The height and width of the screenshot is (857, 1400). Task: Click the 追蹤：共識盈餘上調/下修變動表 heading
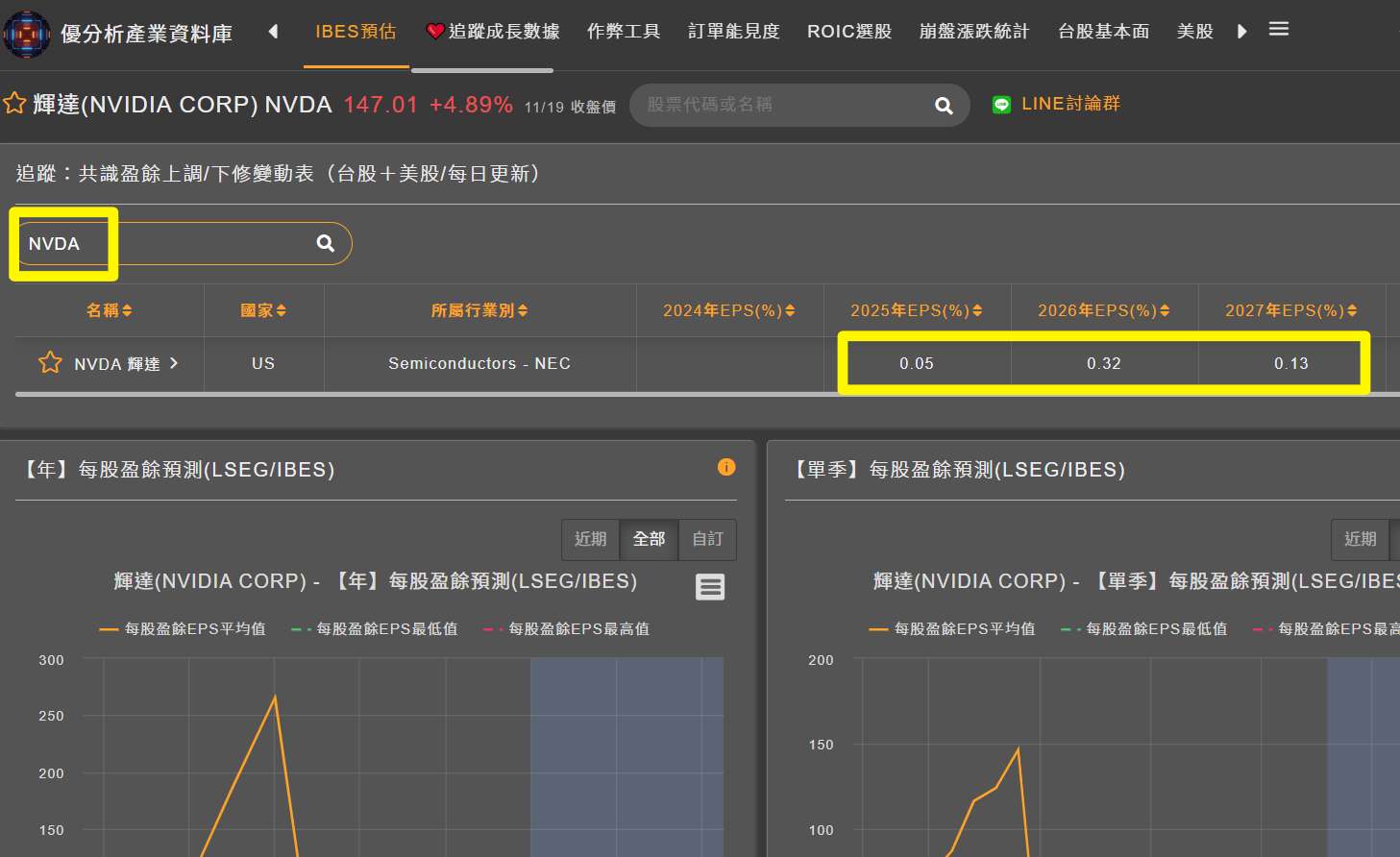point(281,173)
